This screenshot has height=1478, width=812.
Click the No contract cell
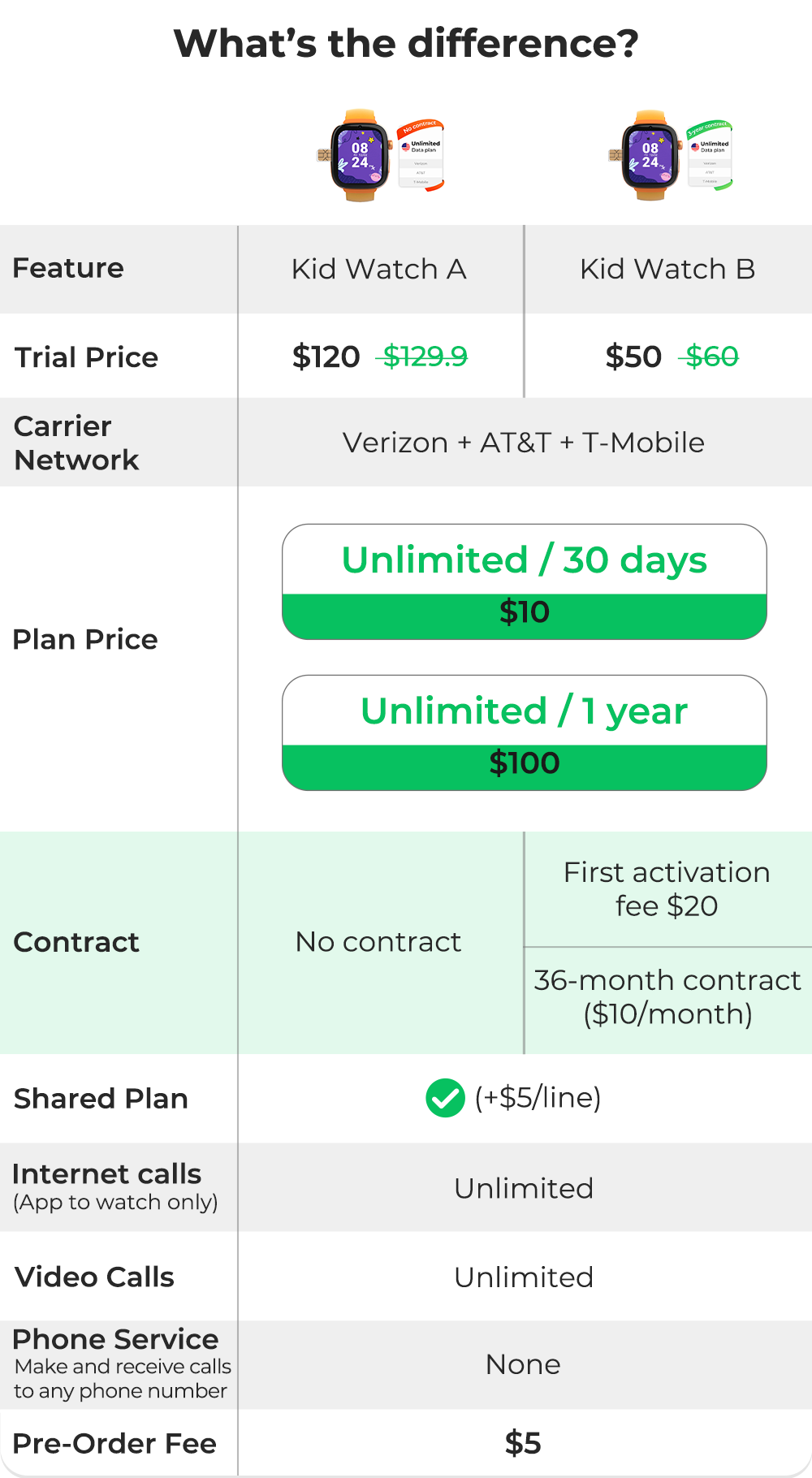378,942
